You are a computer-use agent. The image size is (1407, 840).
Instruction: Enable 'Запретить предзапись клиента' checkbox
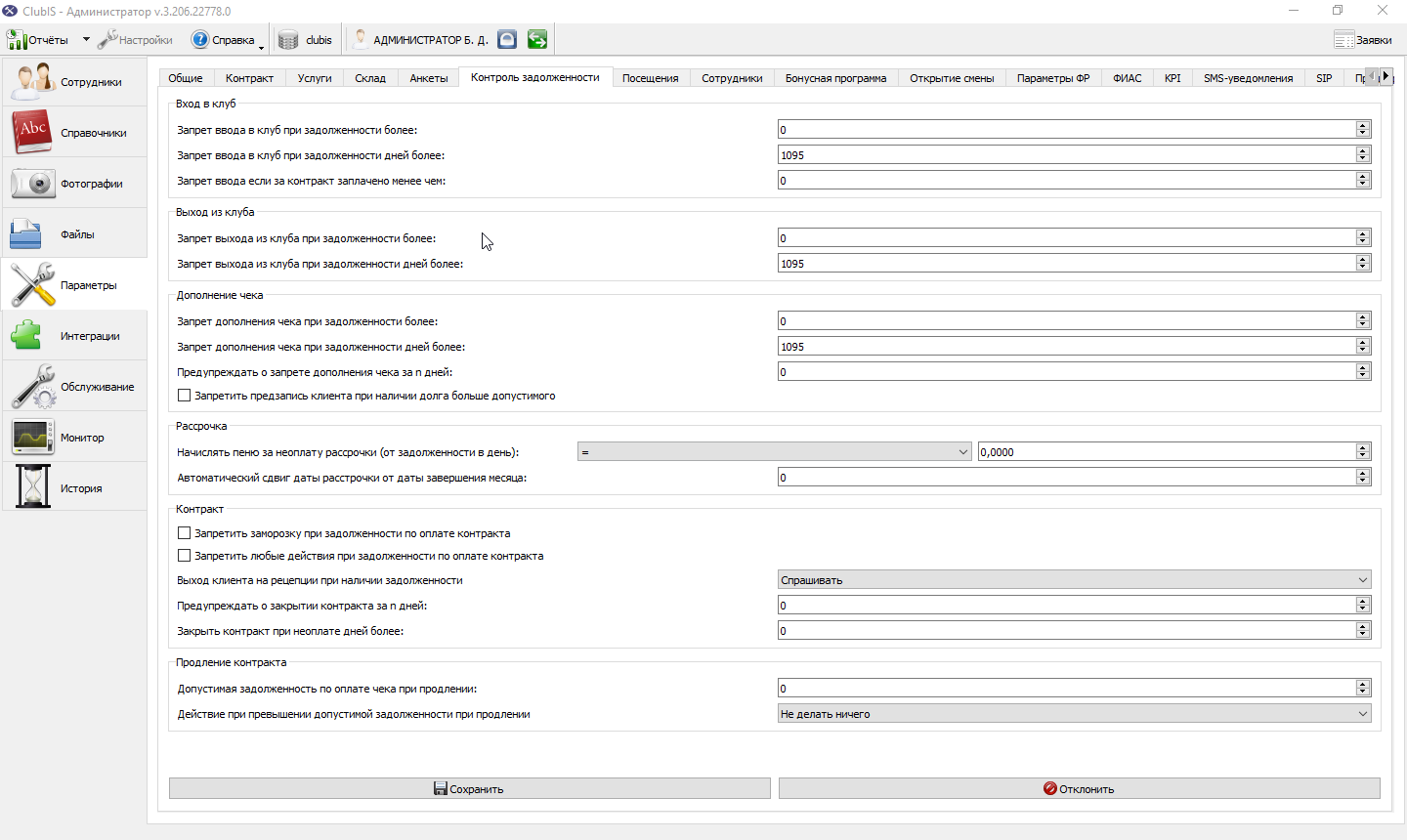tap(184, 396)
